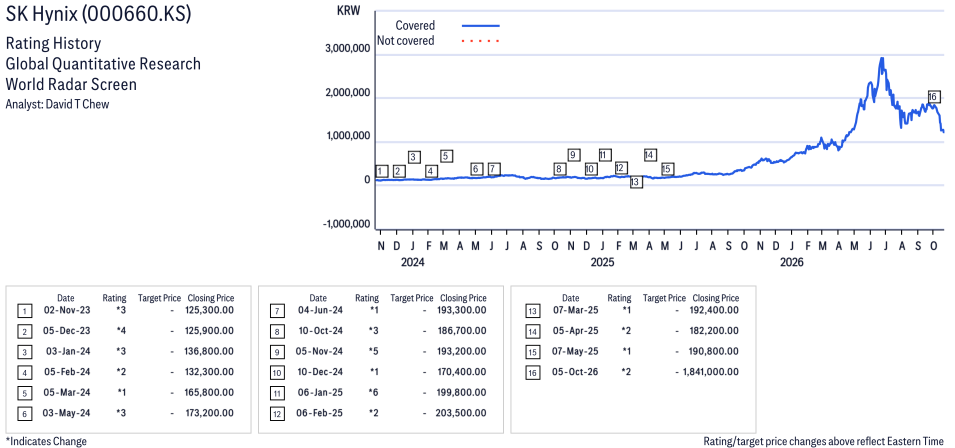The width and height of the screenshot is (955, 448).
Task: Click the closing price 132,300.00
Action: 209,373
